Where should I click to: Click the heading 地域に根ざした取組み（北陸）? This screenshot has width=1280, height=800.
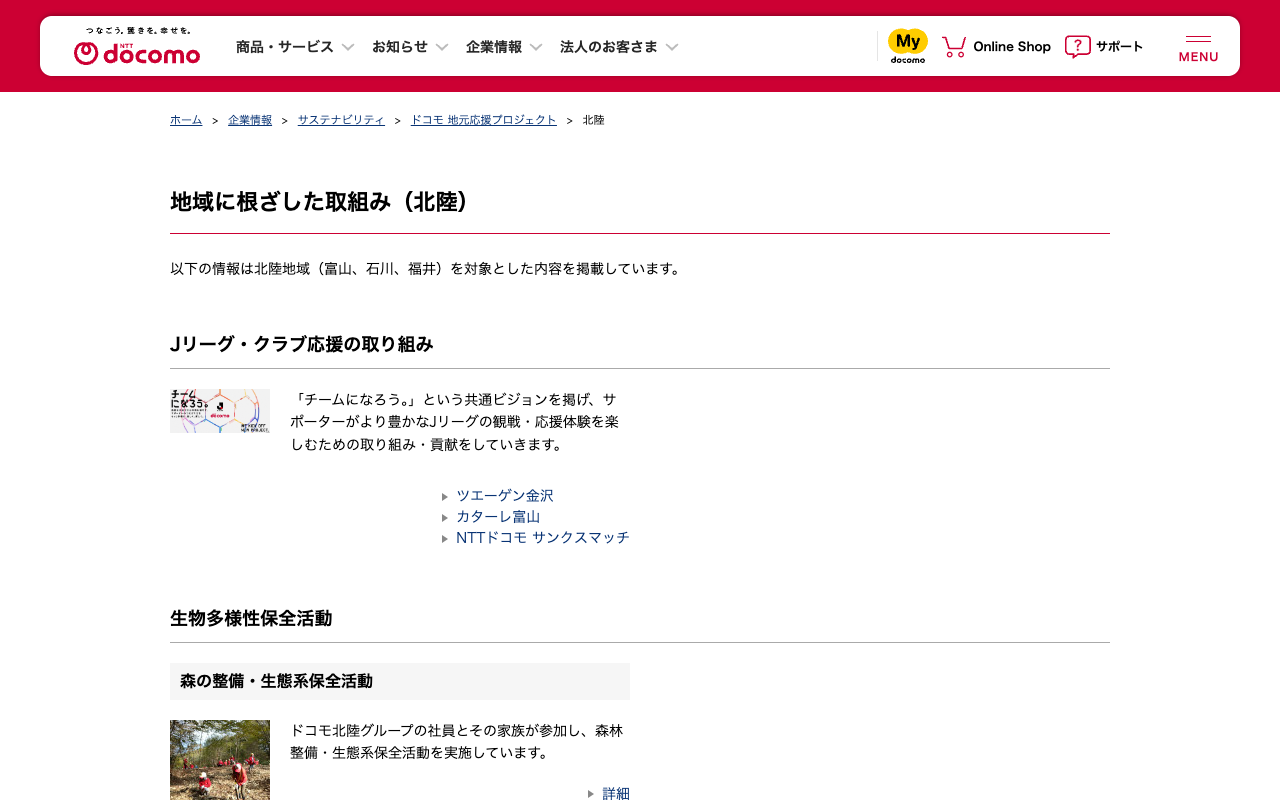[320, 202]
